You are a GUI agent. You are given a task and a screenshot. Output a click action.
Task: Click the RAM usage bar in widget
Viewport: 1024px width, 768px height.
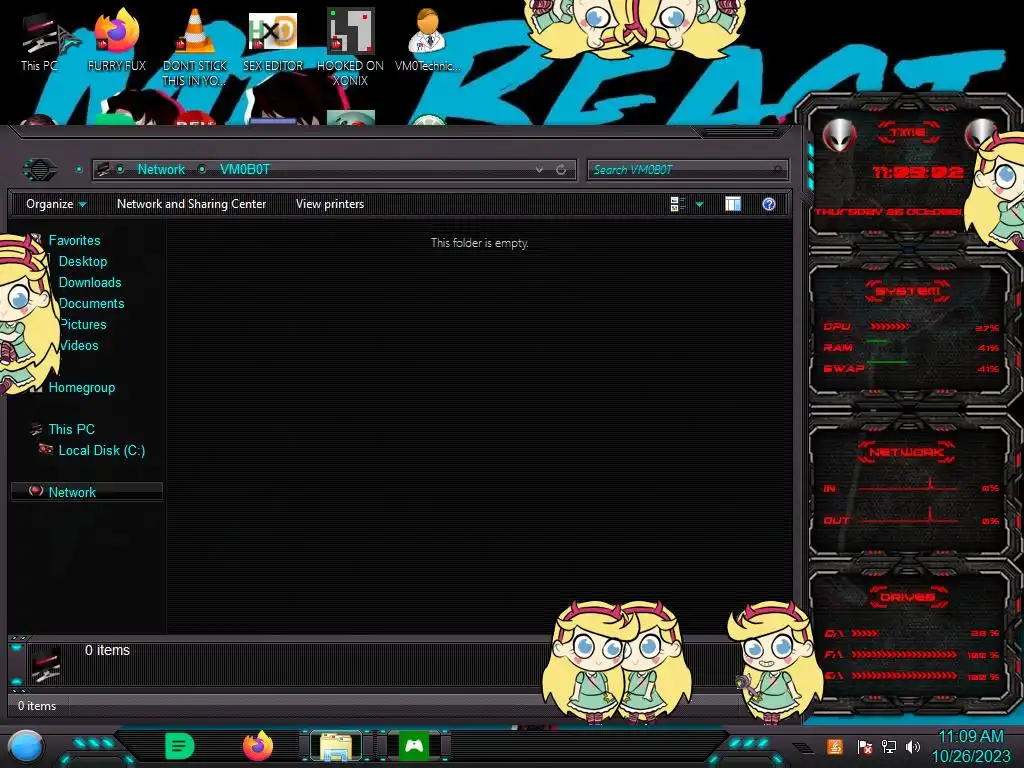(x=877, y=343)
